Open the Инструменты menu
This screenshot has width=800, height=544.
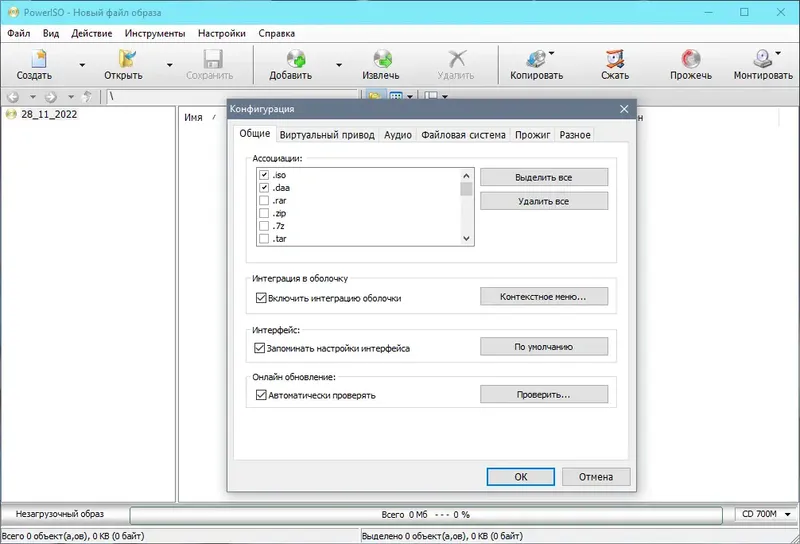(x=155, y=33)
